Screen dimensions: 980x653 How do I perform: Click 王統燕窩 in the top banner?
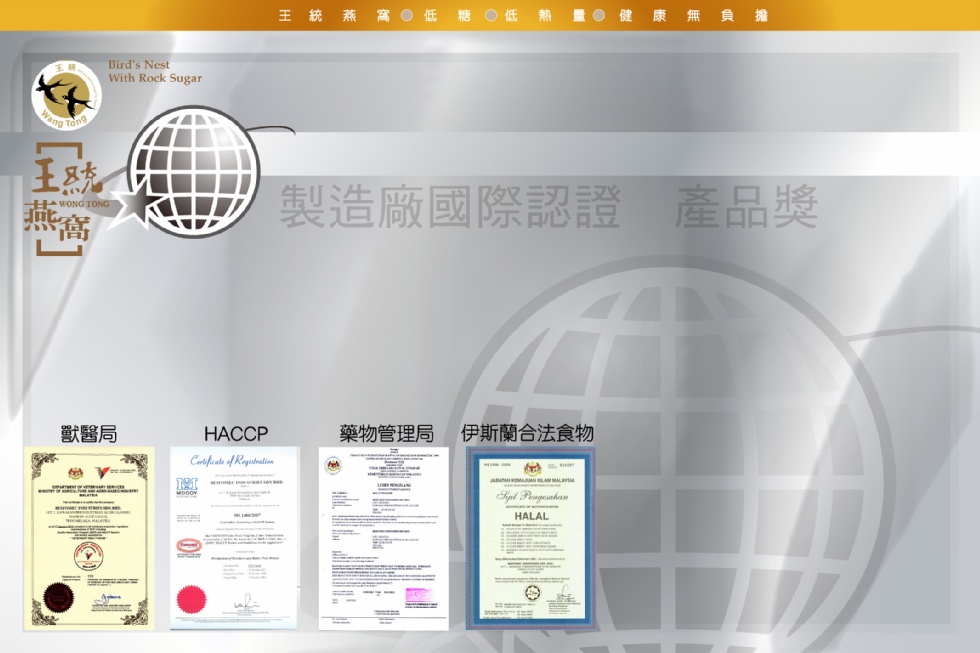pyautogui.click(x=334, y=16)
